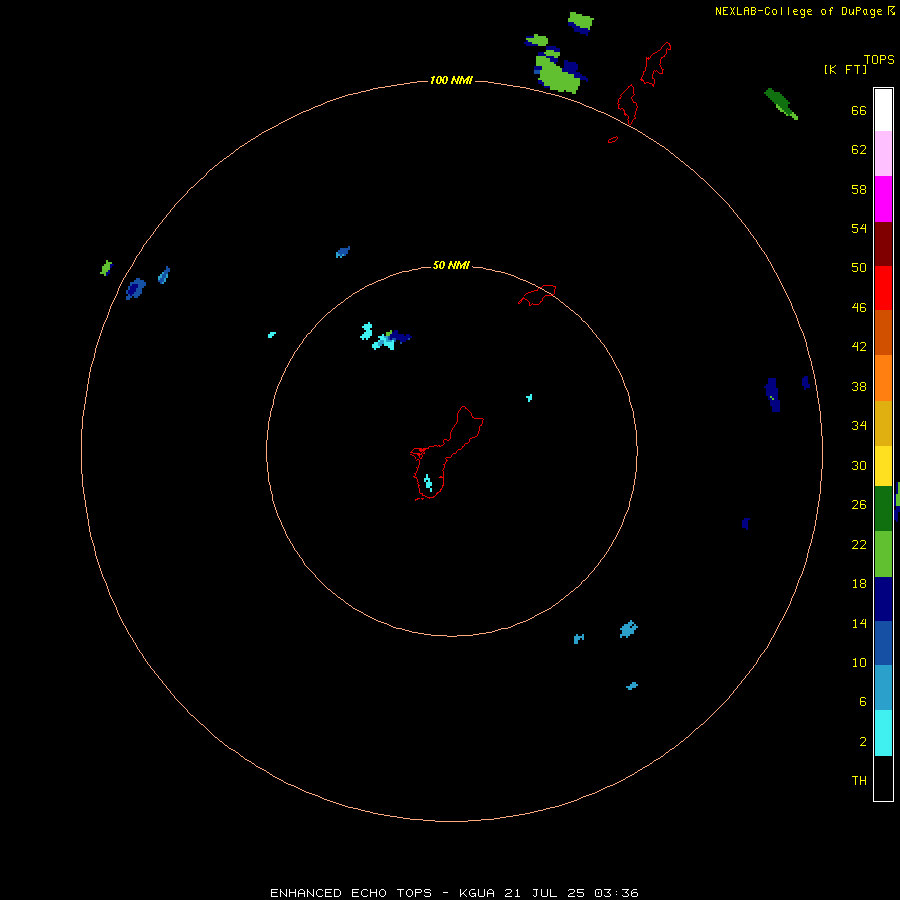Click the northernmost red island outline (Saipan)

pyautogui.click(x=655, y=64)
